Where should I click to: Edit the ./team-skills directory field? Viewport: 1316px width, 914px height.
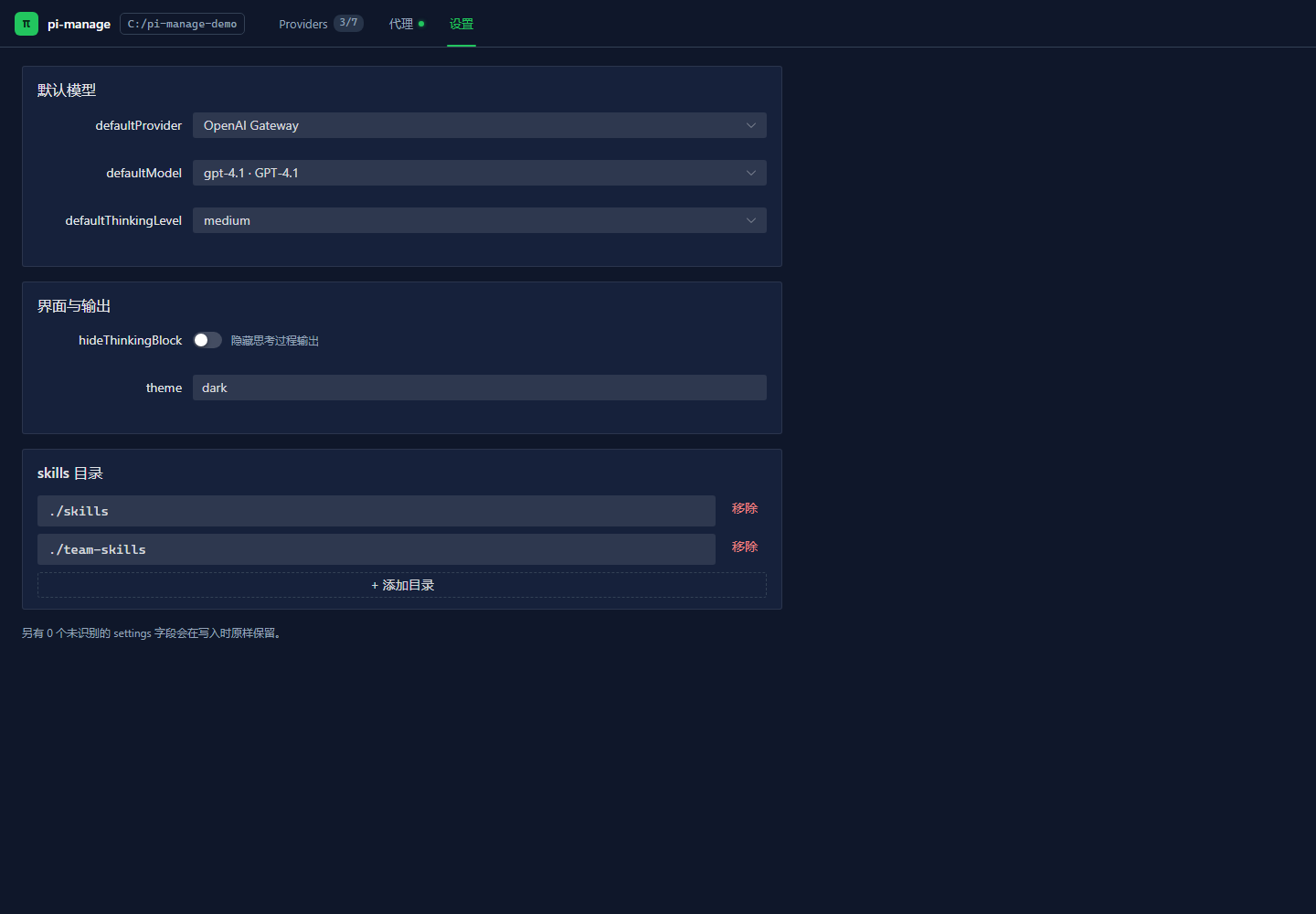(x=377, y=549)
